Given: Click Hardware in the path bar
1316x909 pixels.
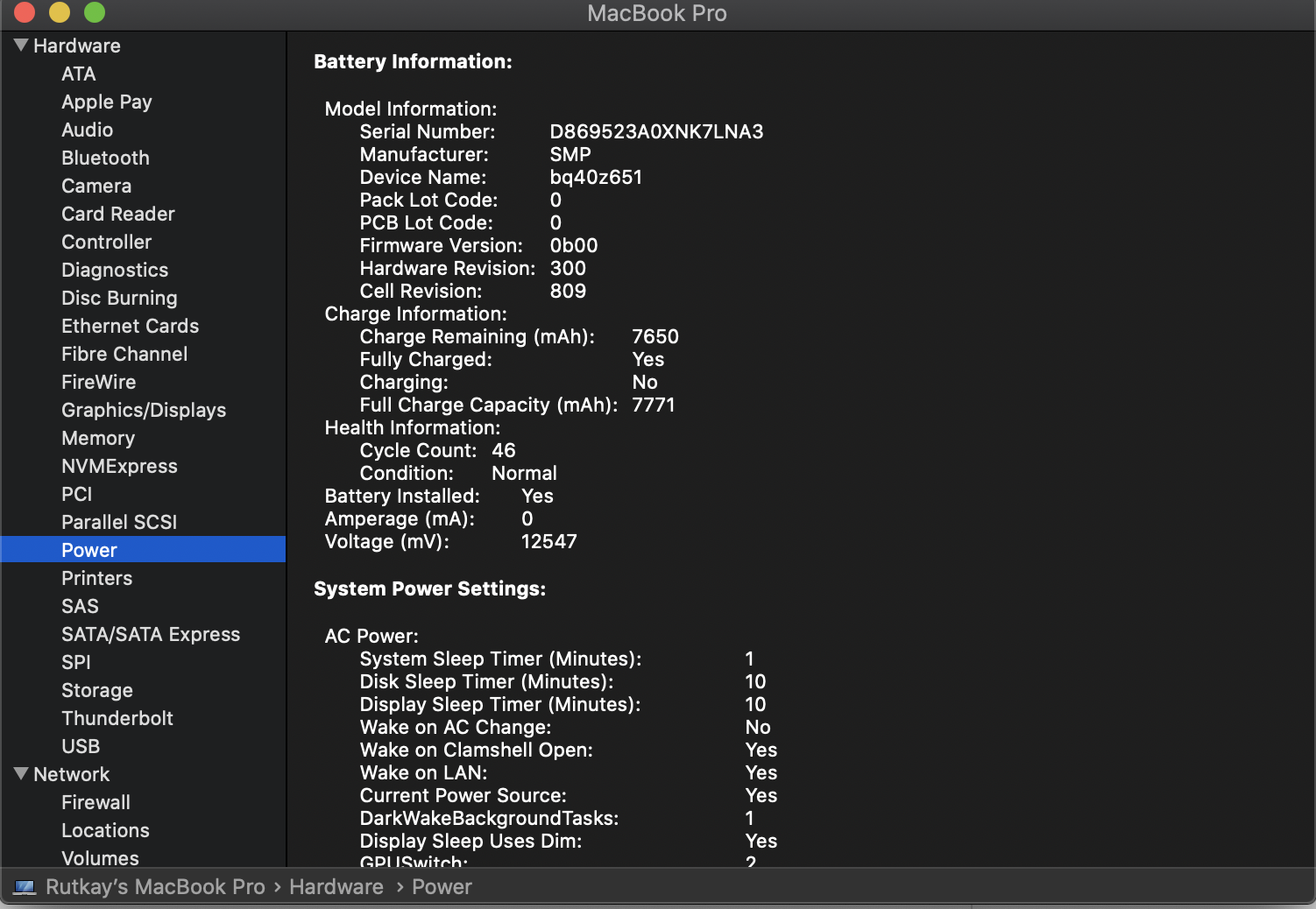Looking at the screenshot, I should point(336,887).
